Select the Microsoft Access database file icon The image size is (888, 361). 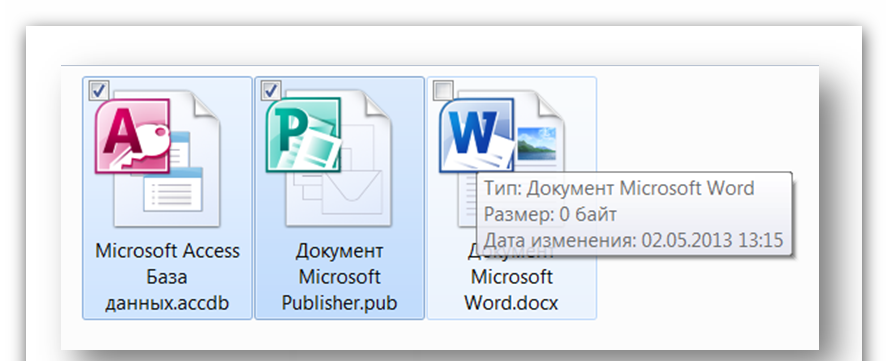point(158,159)
